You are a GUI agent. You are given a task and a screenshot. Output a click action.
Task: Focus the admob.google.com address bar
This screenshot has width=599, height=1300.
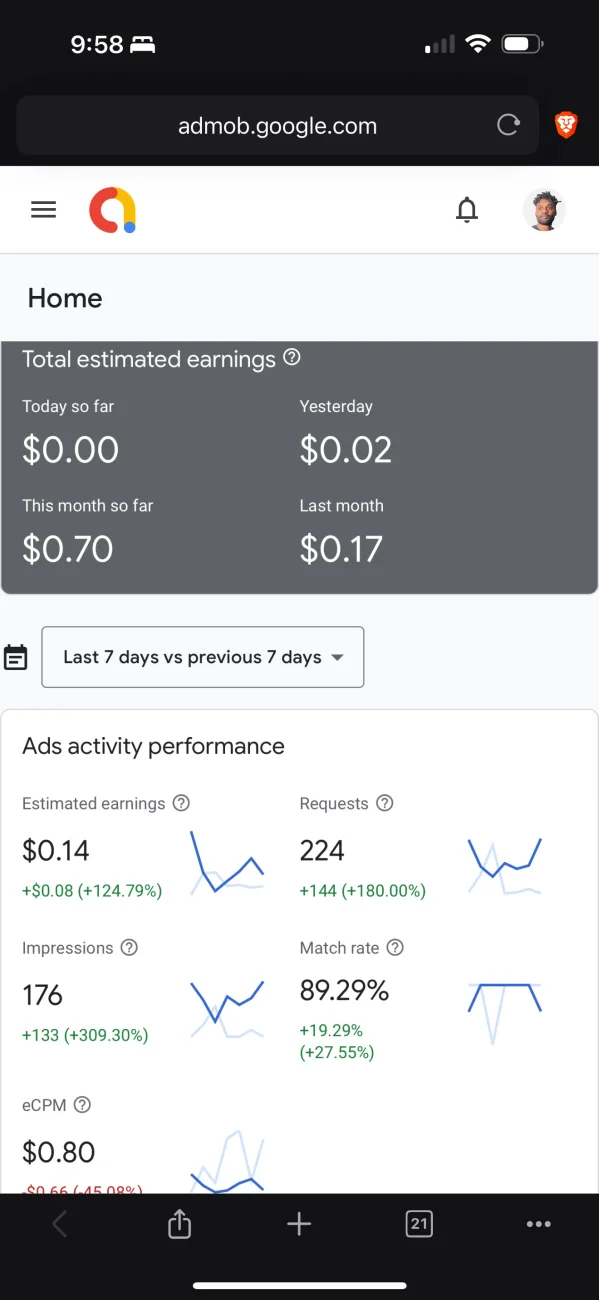point(277,126)
